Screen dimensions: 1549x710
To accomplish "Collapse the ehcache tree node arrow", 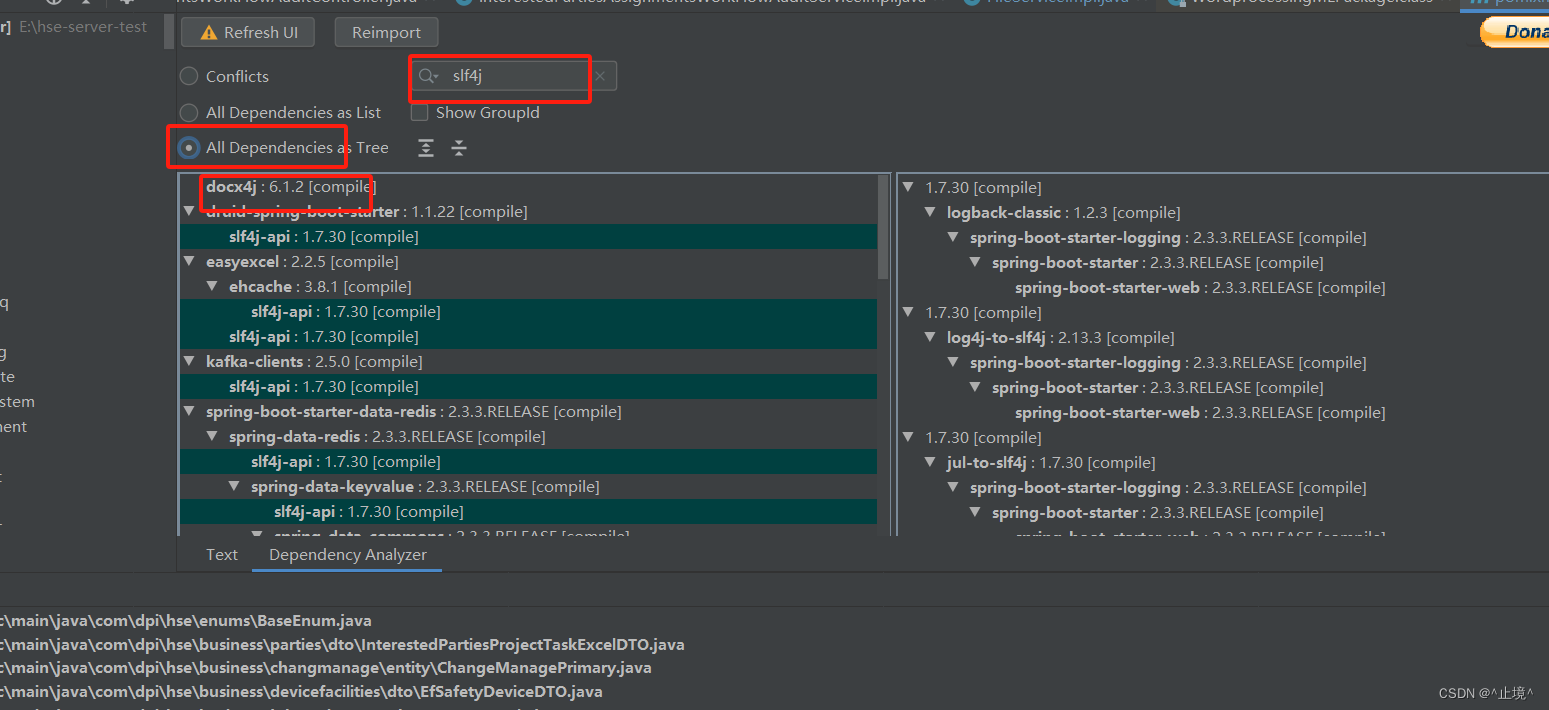I will pos(212,287).
